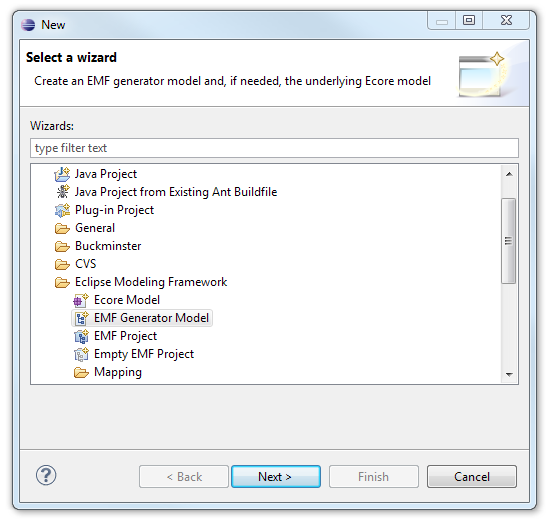Click the wizard list scrollbar thumb

(509, 241)
